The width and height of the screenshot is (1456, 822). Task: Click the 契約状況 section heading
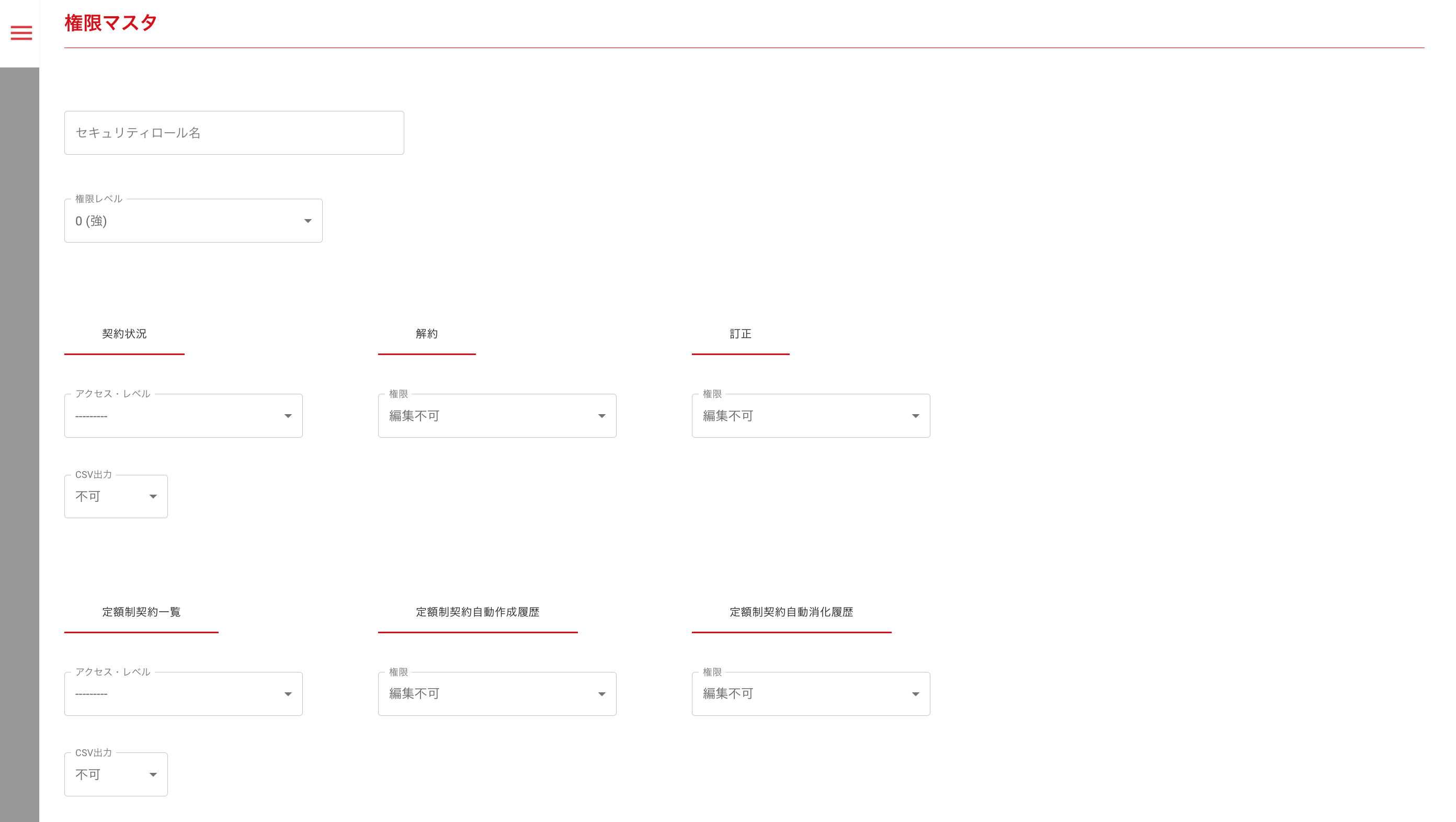(124, 334)
